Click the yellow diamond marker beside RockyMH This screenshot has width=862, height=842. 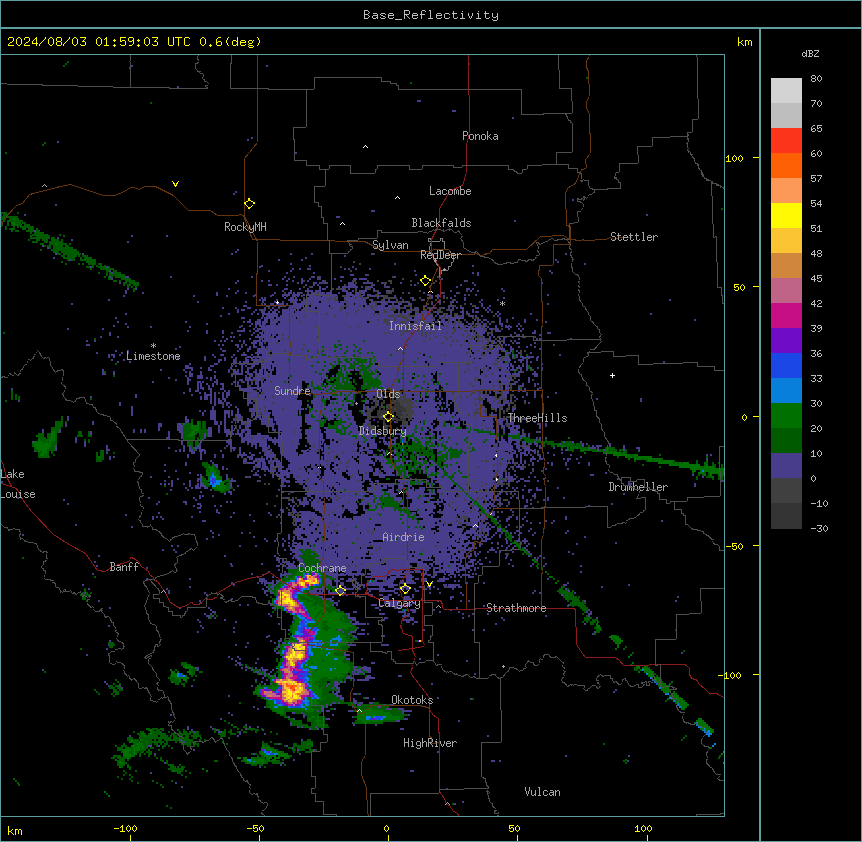pyautogui.click(x=250, y=203)
